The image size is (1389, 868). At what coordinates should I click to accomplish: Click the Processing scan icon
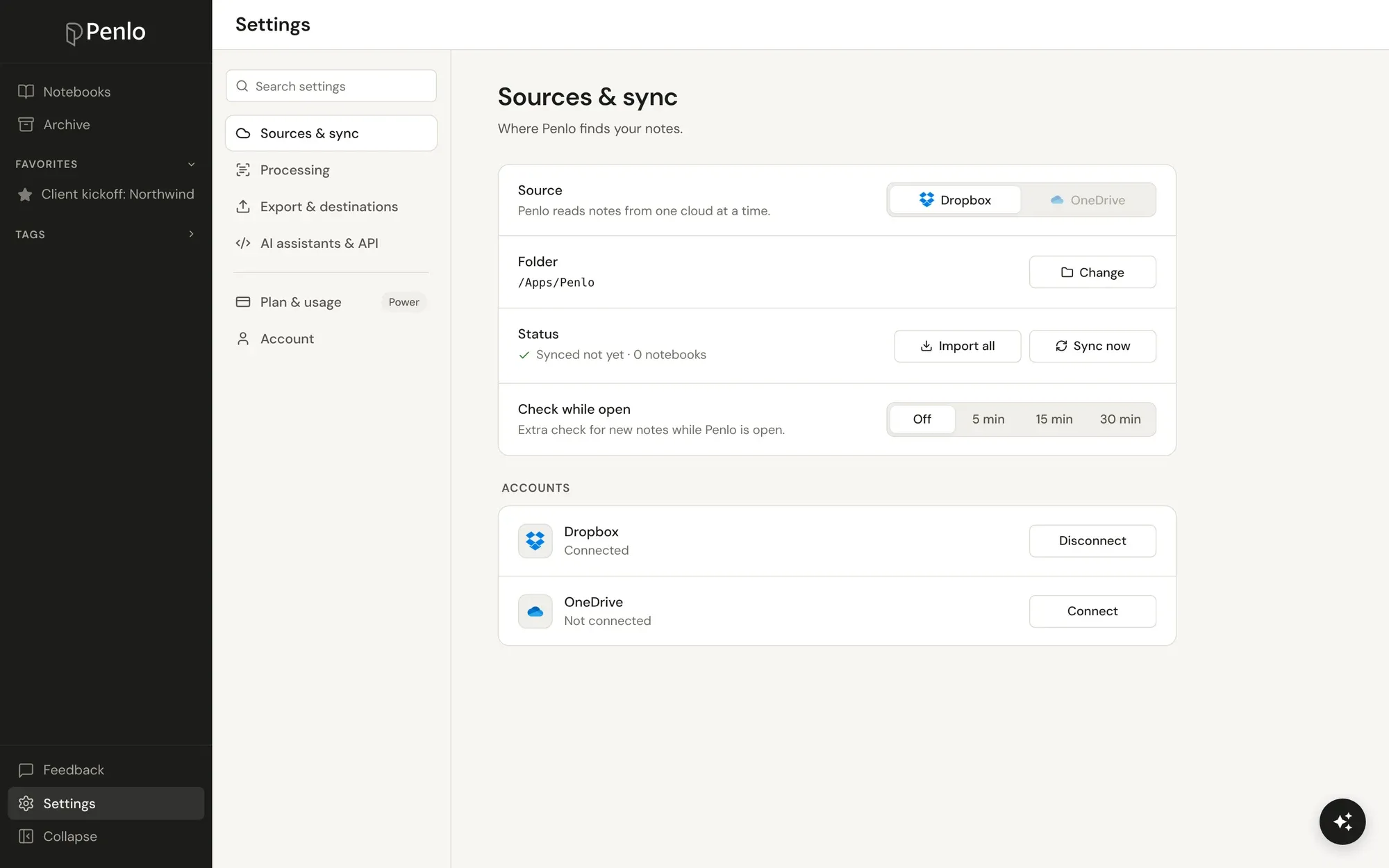243,170
